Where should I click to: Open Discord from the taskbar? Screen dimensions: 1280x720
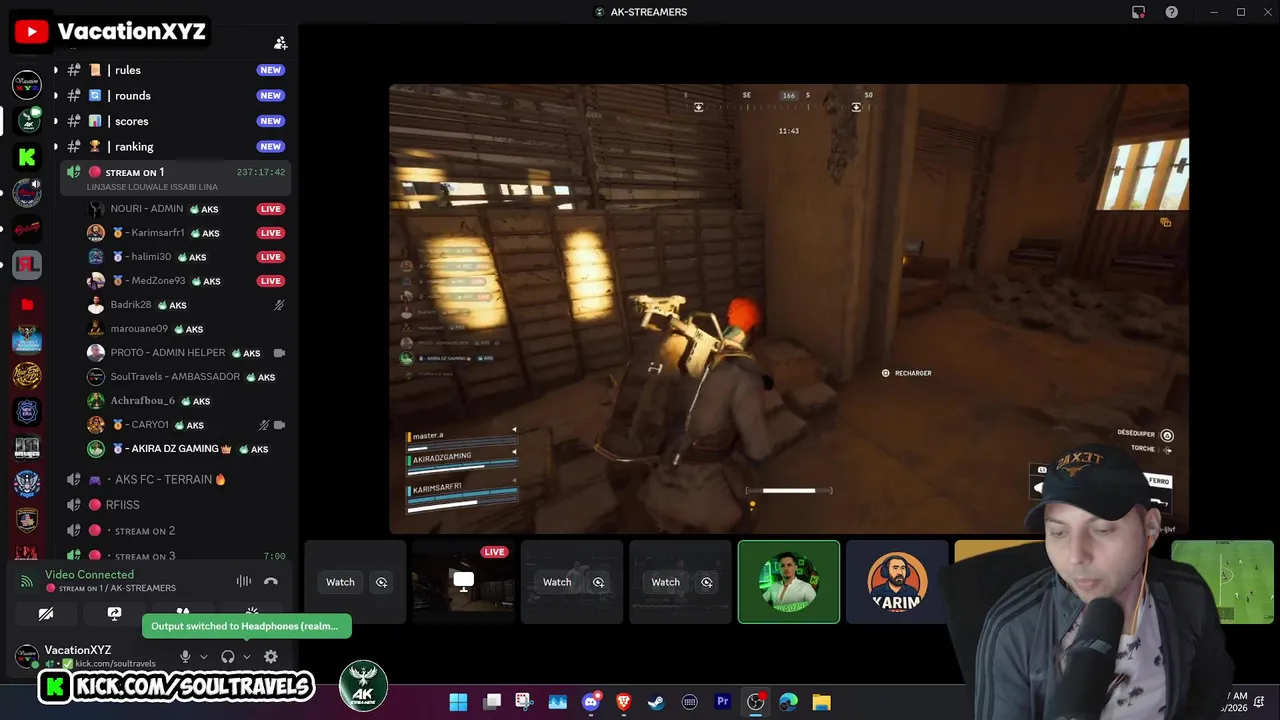tap(591, 702)
